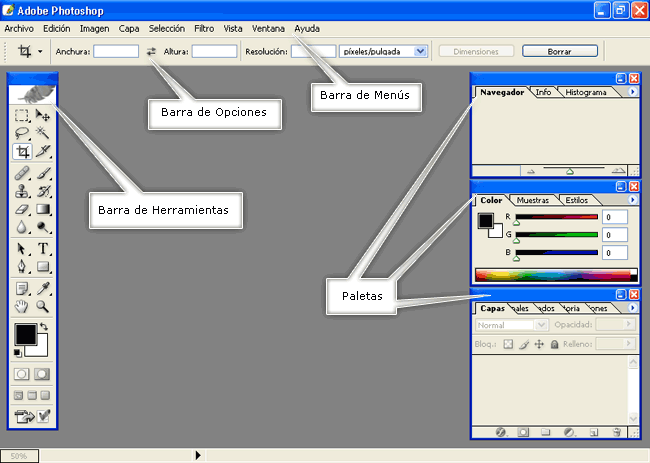Select the Eyedropper tool

[43, 288]
